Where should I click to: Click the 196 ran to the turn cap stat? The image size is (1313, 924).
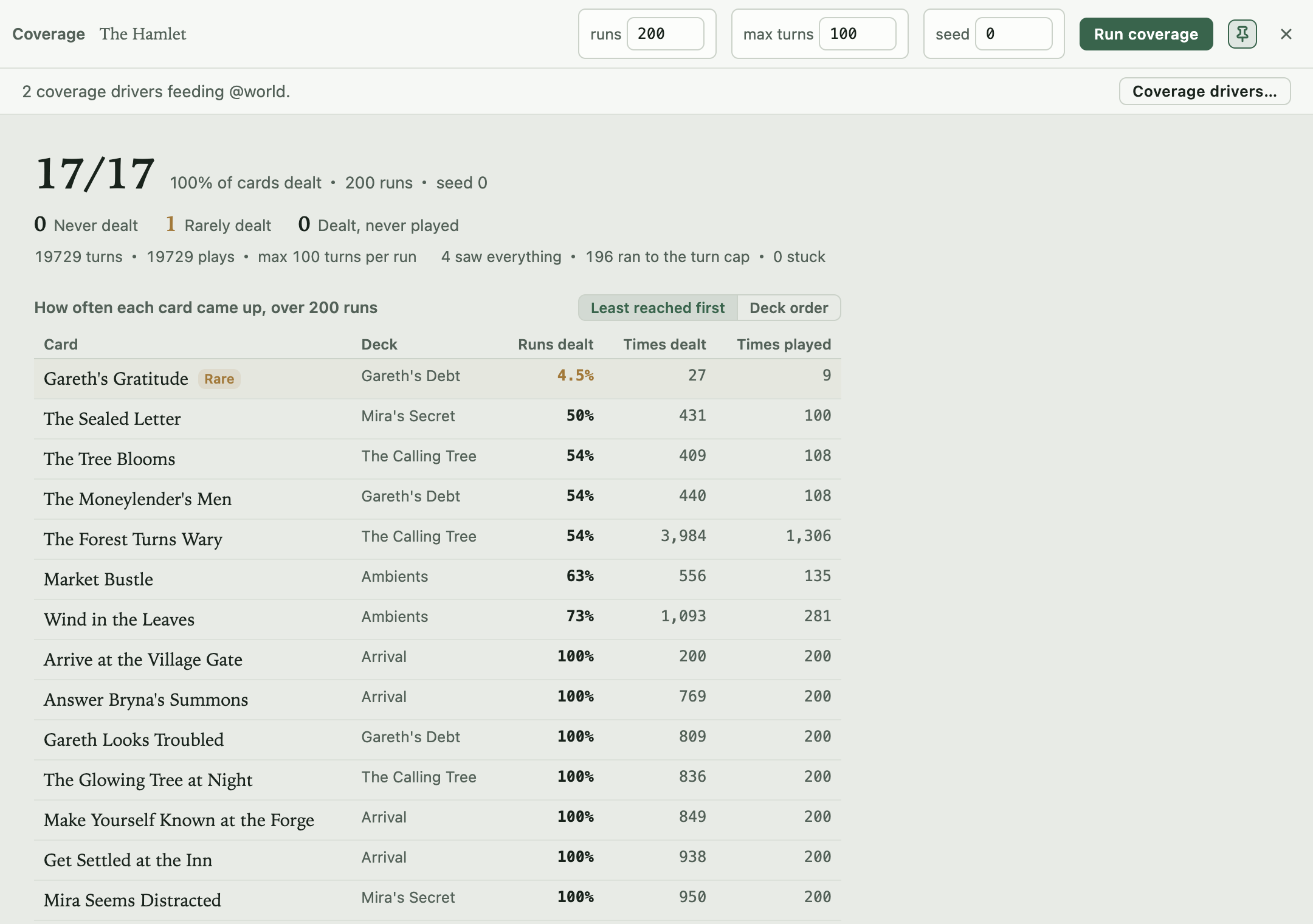[x=667, y=257]
